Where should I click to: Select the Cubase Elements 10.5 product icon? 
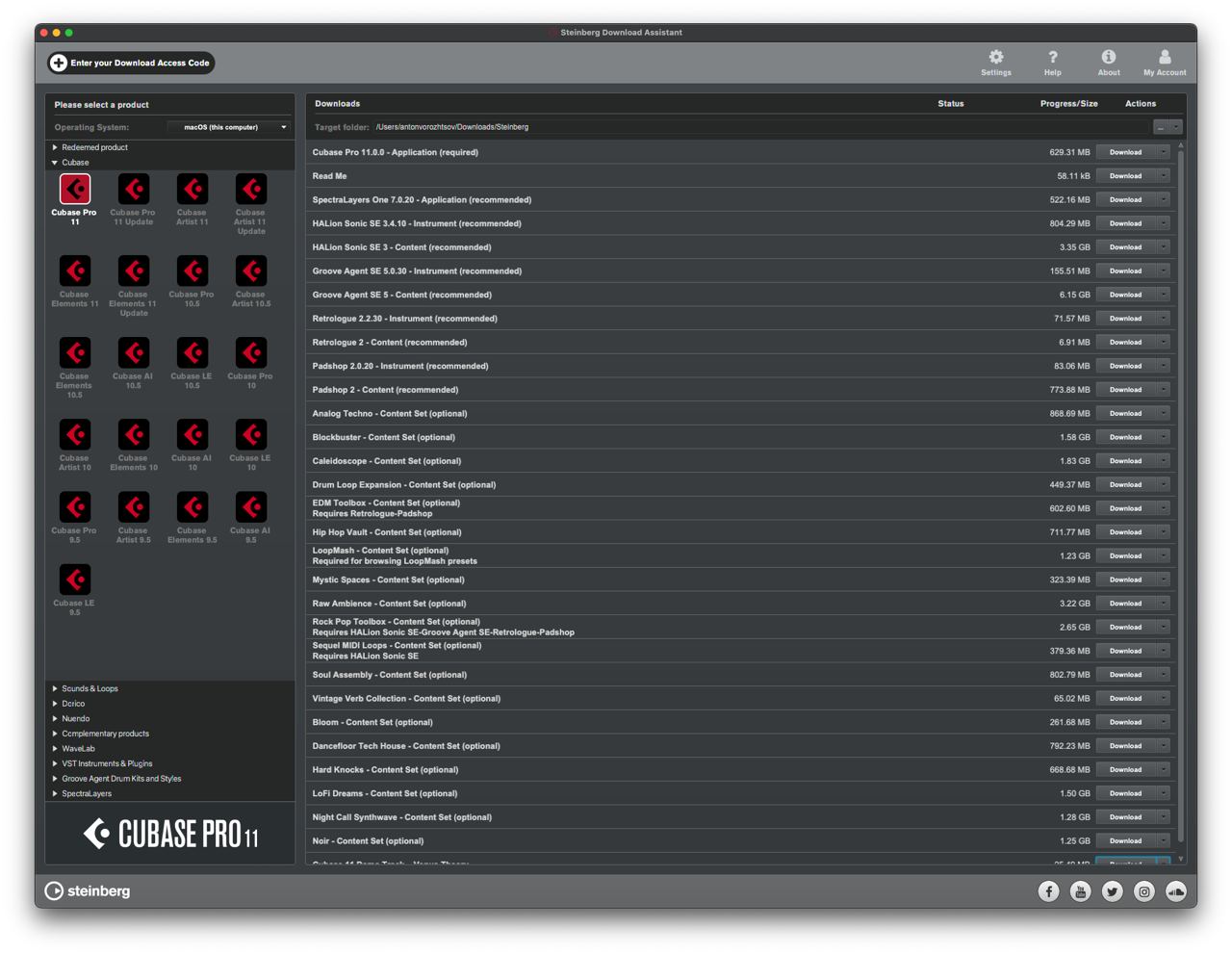tap(75, 353)
